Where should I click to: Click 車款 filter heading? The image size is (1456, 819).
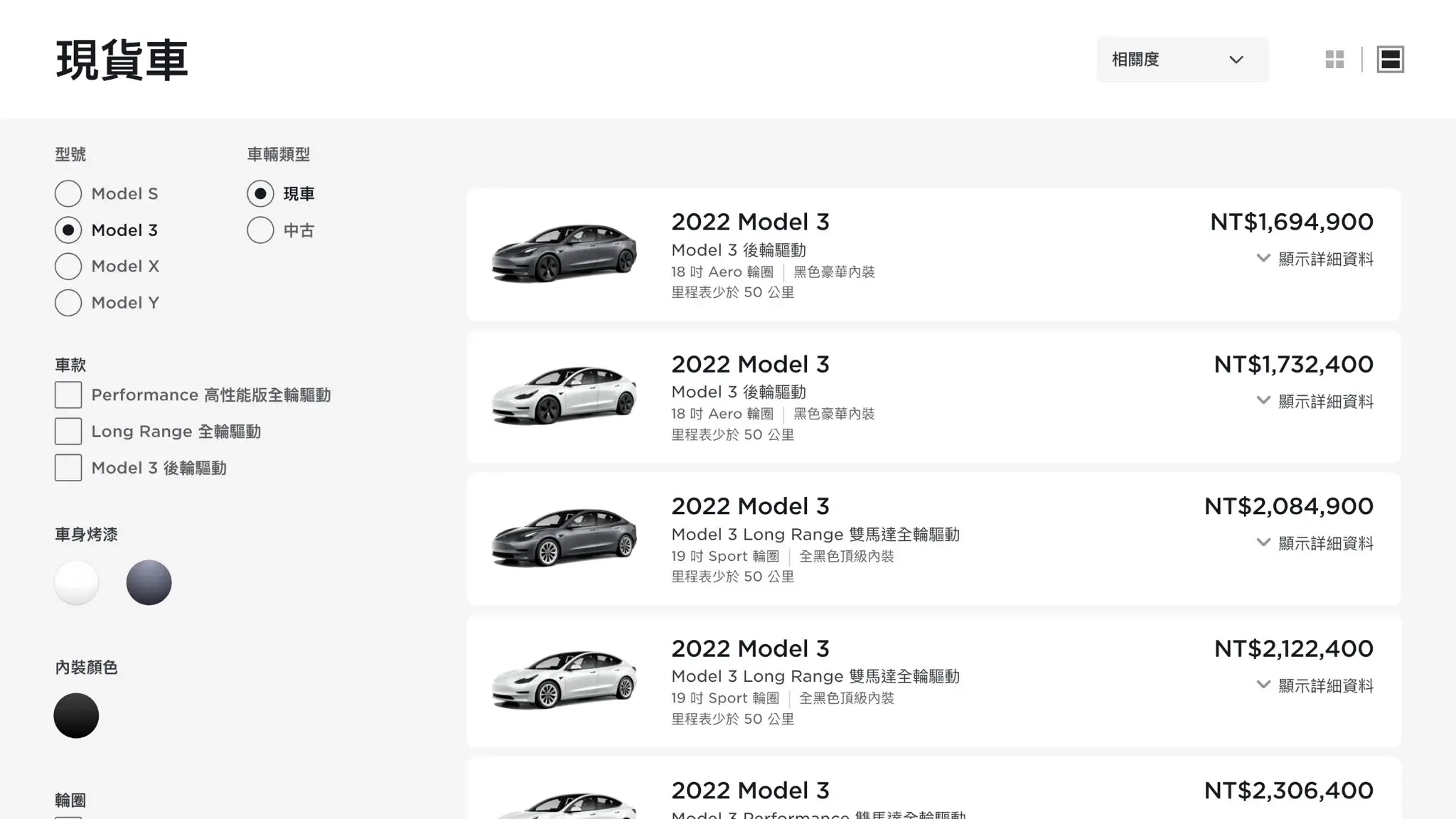[x=70, y=365]
